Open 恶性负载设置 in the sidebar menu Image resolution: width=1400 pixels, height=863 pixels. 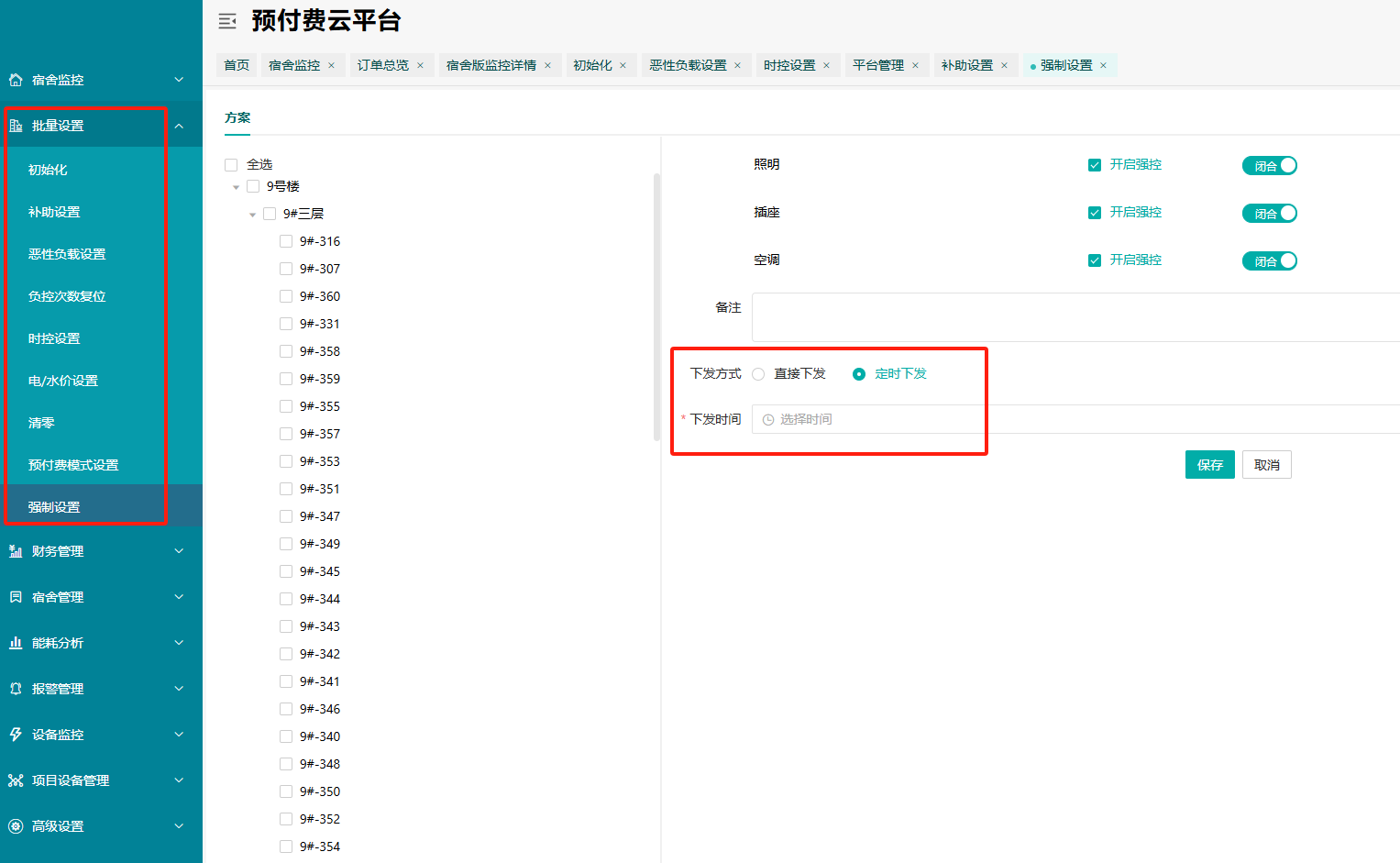click(67, 254)
